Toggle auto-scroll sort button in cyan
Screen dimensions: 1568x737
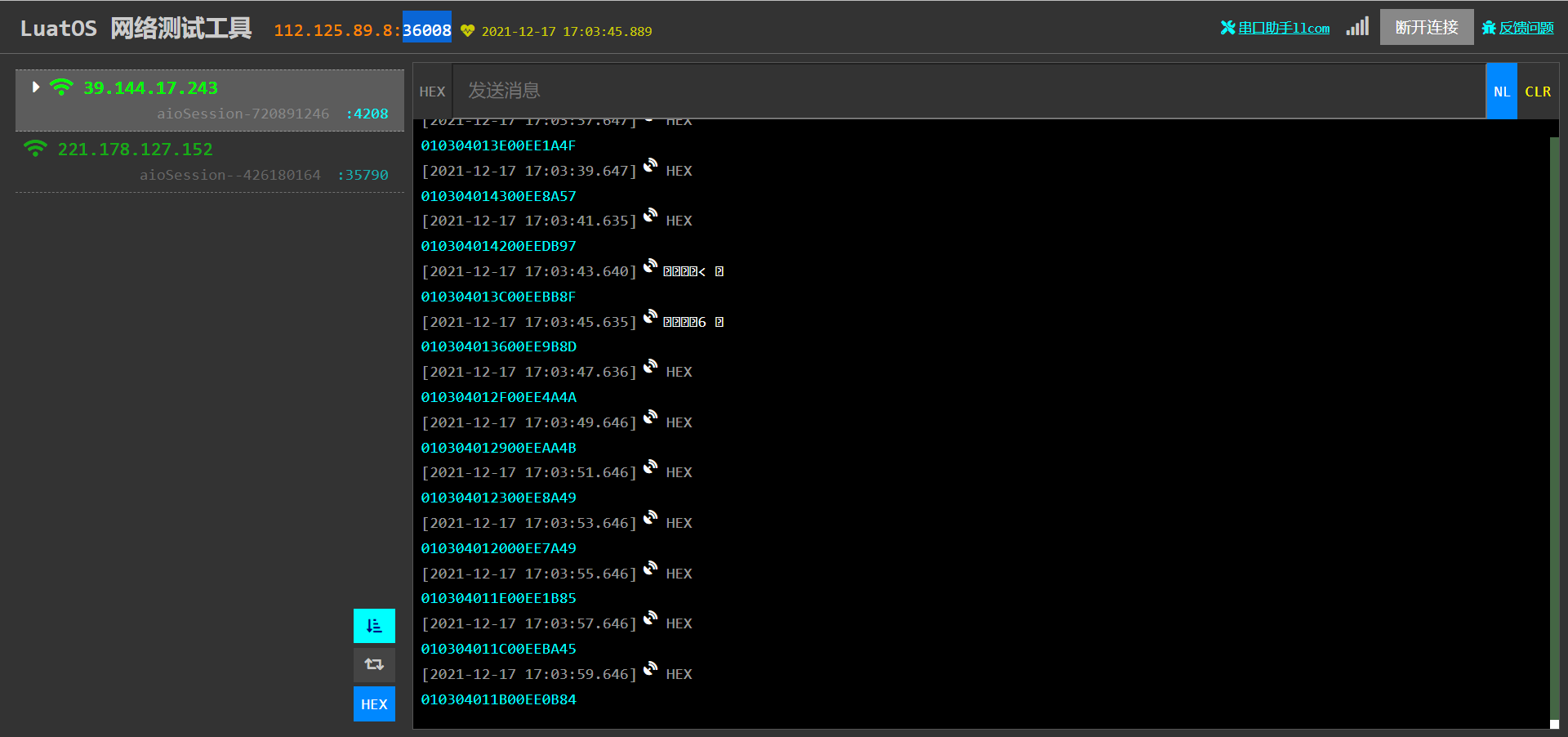click(374, 626)
